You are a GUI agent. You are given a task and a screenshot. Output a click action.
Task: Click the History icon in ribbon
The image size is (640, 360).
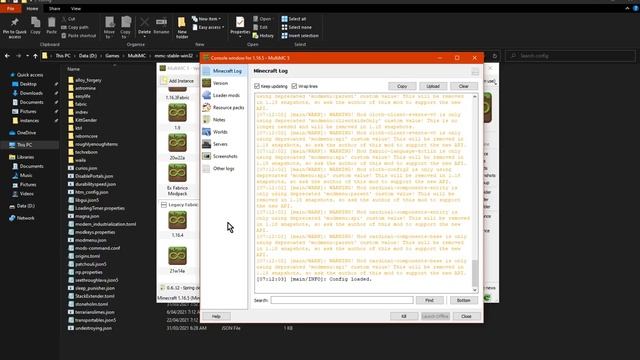click(263, 36)
